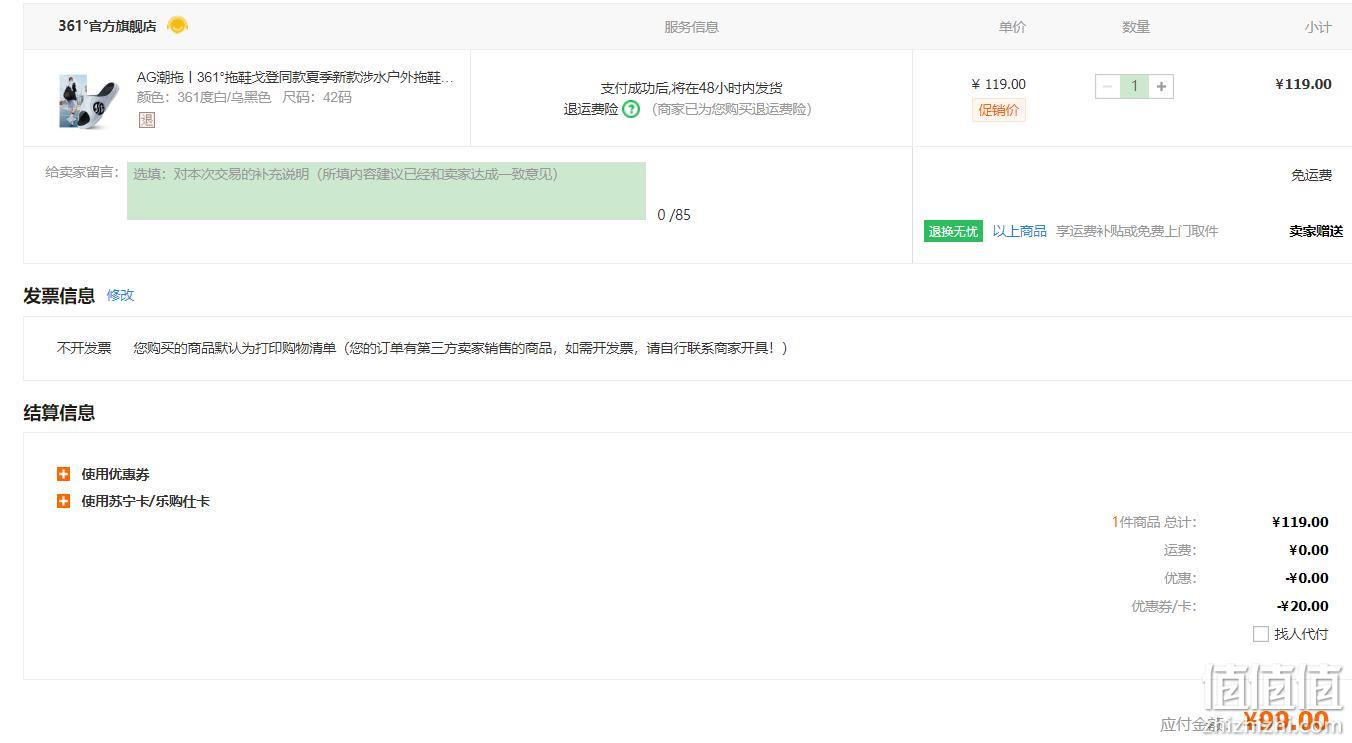Click 修改 to edit invoice info
Screen dimensions: 1352x743
tap(120, 295)
